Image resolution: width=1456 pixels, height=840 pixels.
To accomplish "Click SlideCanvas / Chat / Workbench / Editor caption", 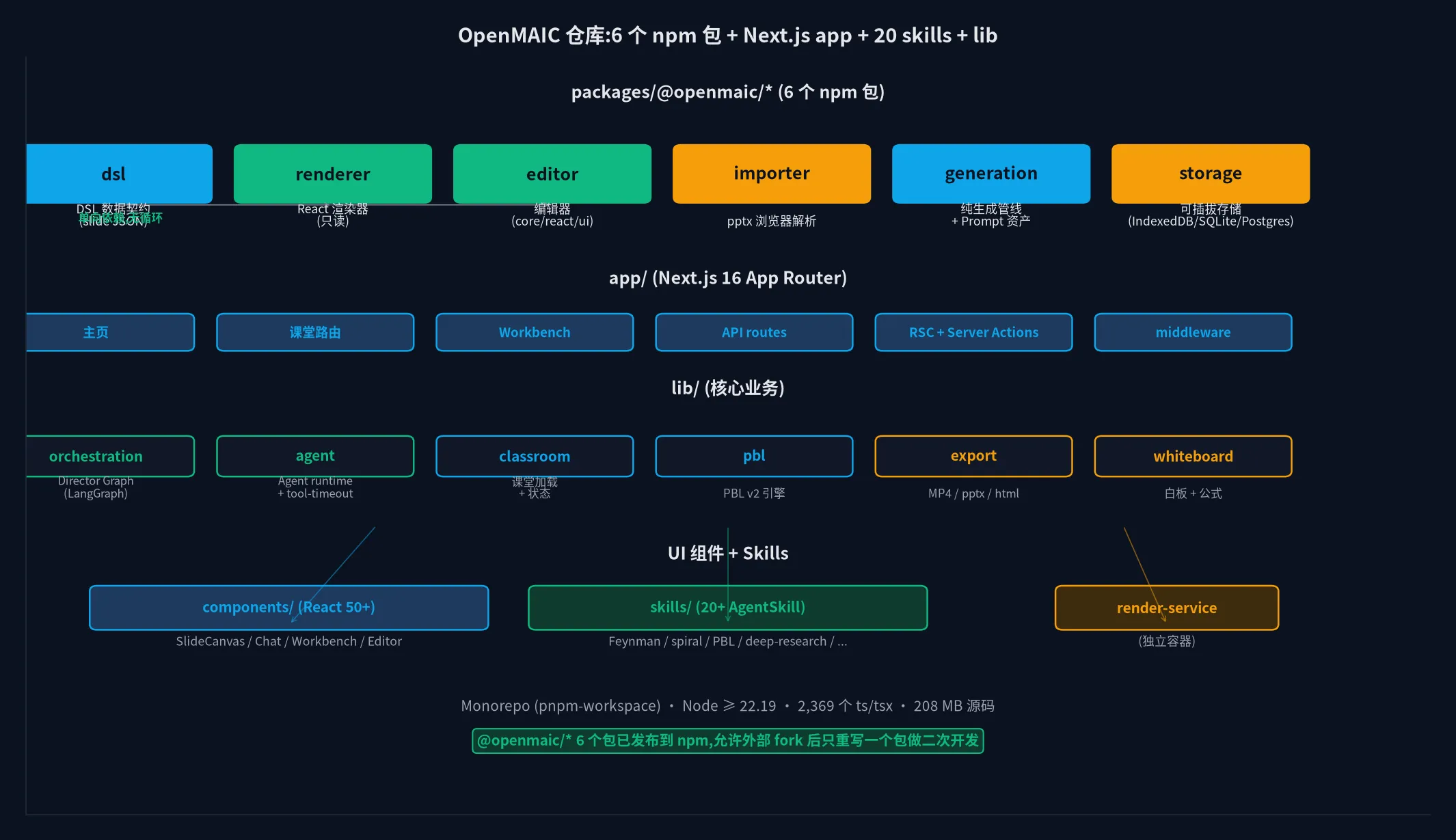I will pyautogui.click(x=288, y=641).
